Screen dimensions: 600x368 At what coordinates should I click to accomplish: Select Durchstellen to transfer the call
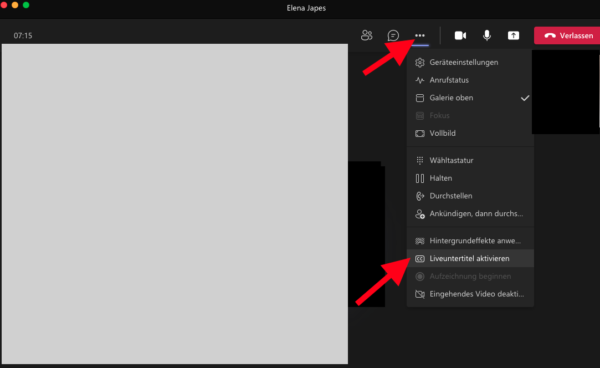[470, 196]
